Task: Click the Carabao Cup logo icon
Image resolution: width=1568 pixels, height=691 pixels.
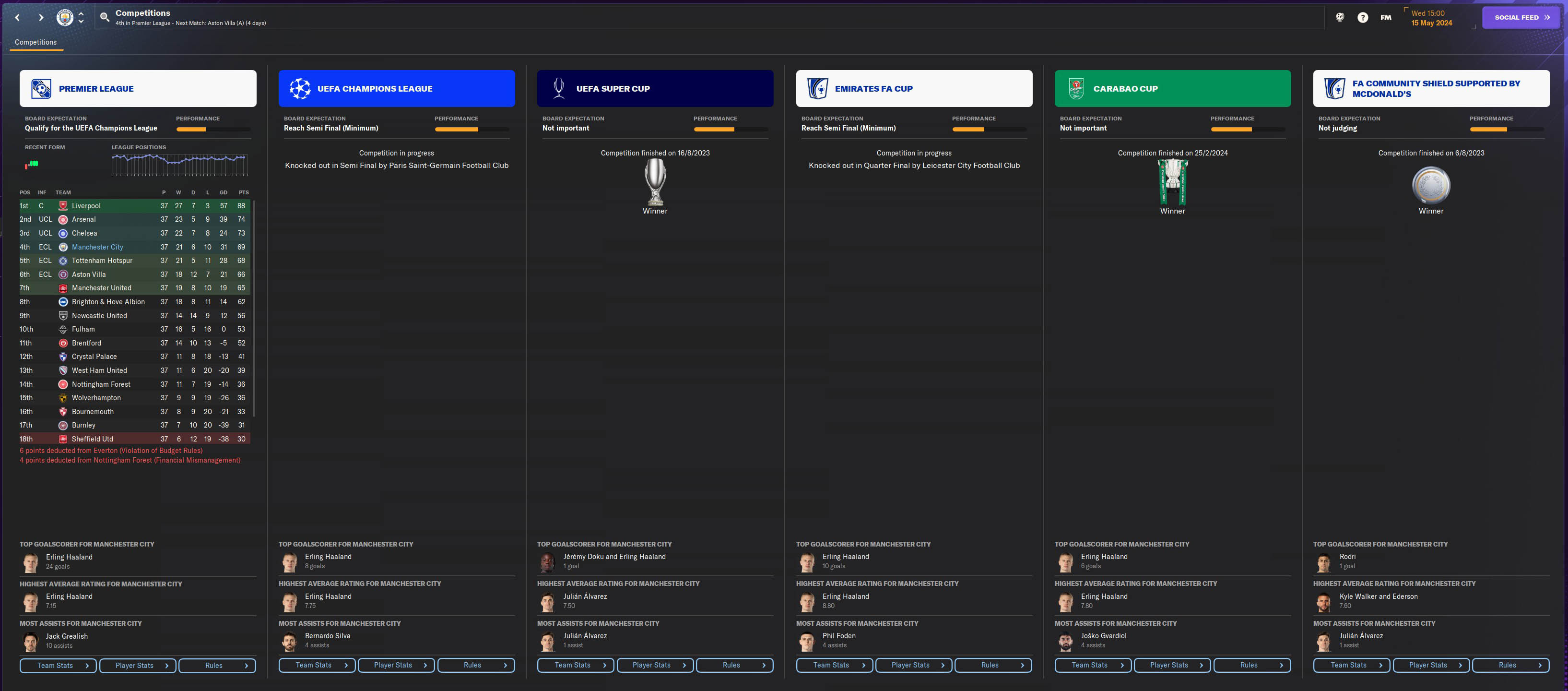Action: (1076, 88)
